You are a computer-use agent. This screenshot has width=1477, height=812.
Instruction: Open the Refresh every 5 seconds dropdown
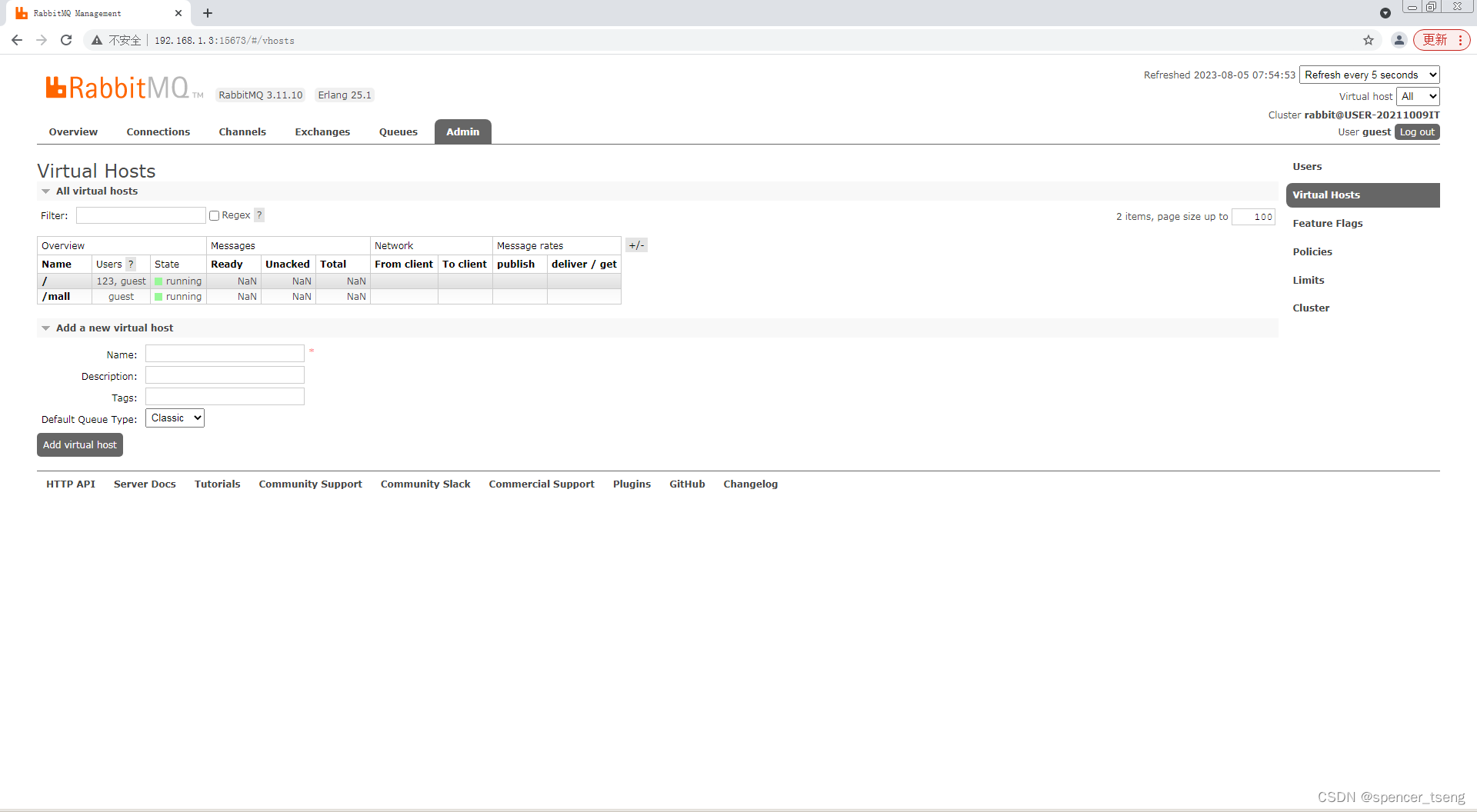click(1369, 75)
